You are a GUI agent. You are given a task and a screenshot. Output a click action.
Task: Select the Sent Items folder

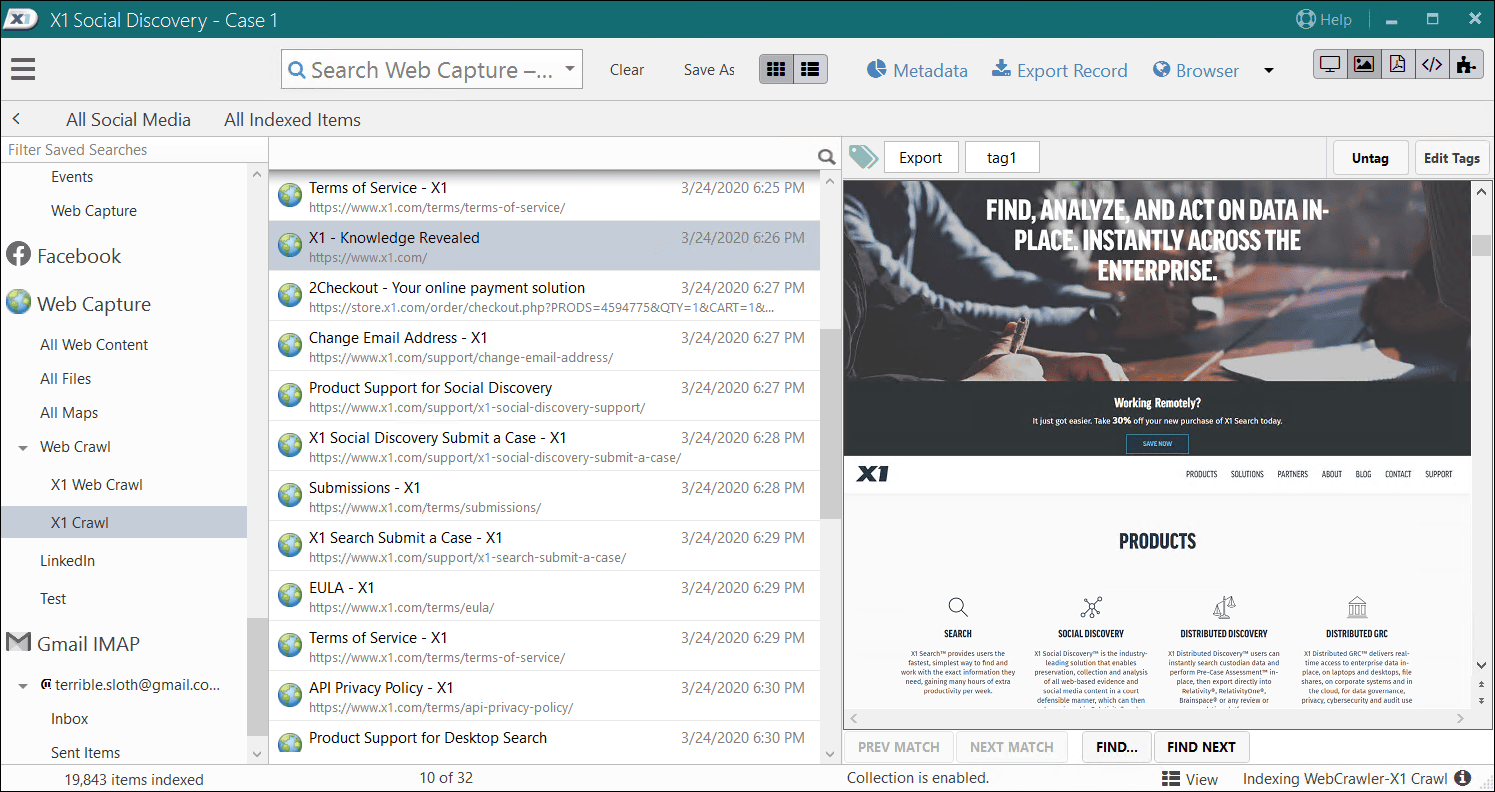click(86, 753)
